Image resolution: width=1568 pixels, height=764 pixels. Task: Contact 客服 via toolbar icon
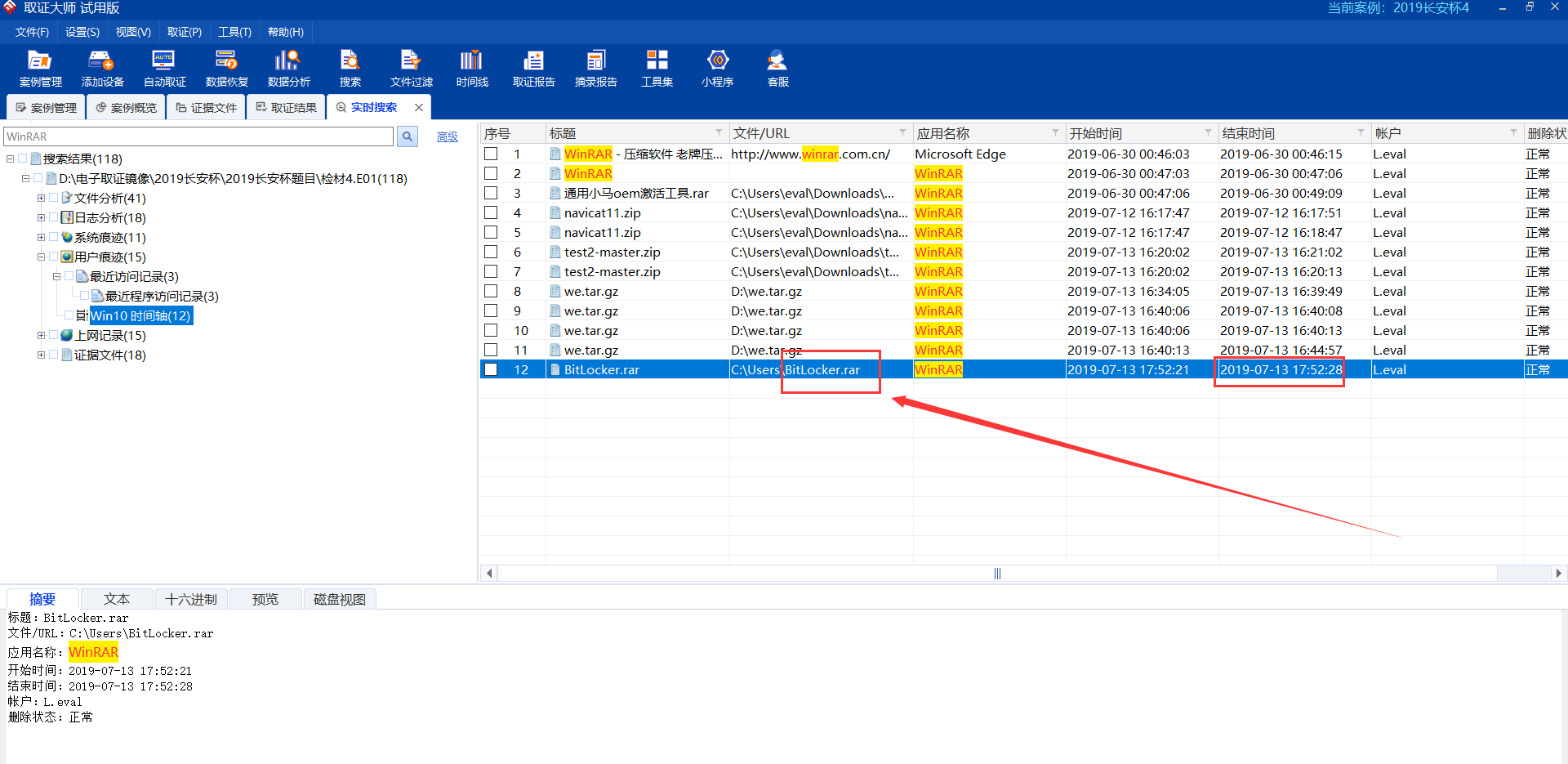777,69
